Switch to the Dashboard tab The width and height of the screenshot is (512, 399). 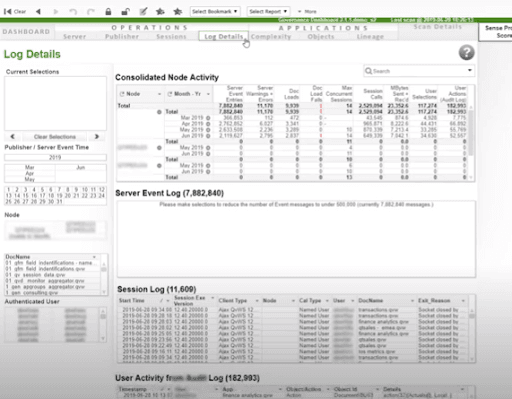(26, 32)
